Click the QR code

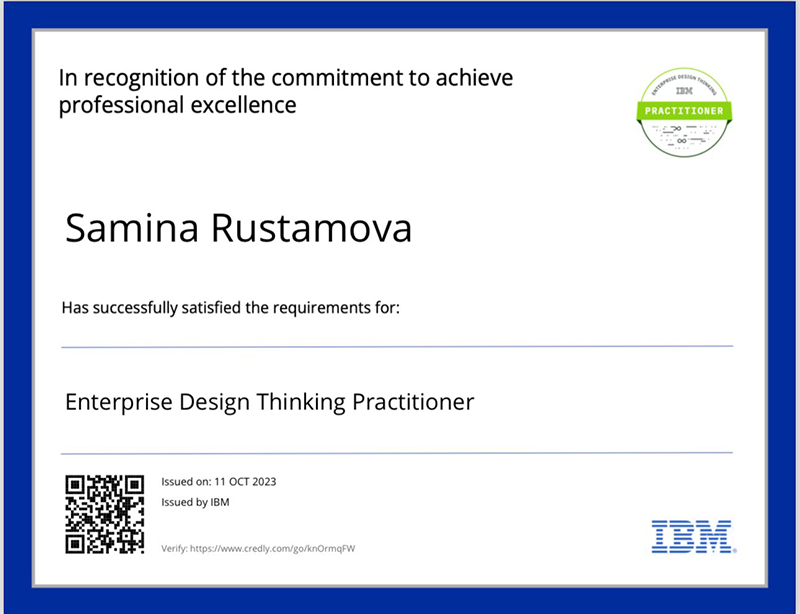click(x=105, y=514)
